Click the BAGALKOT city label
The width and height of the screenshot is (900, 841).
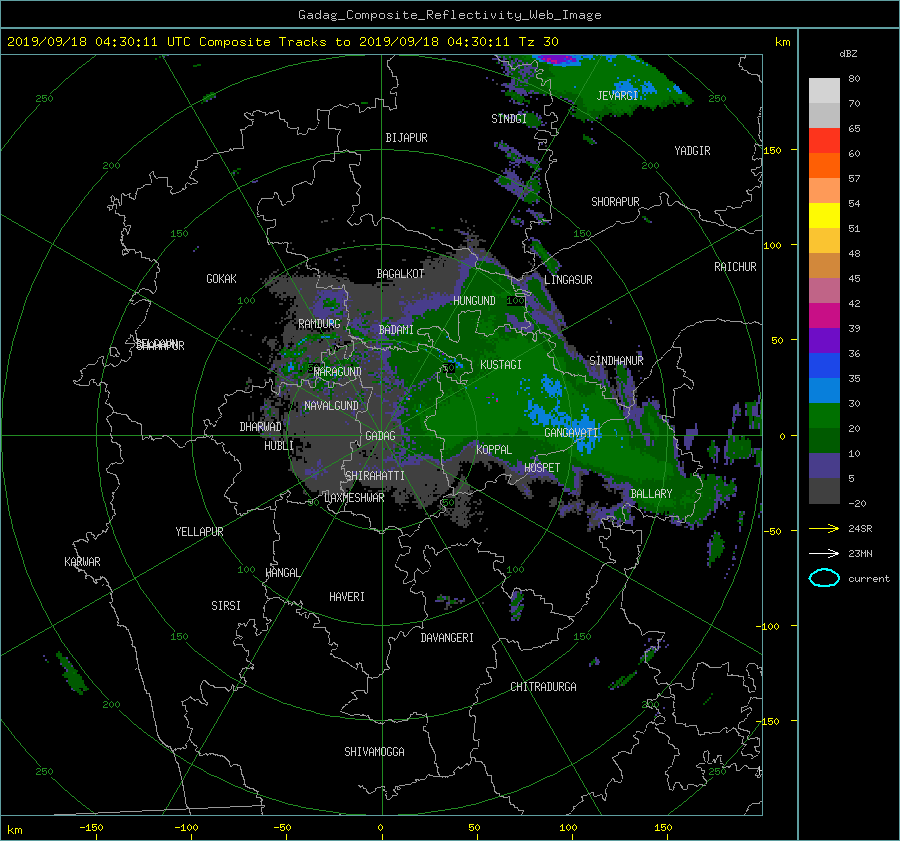pos(400,274)
